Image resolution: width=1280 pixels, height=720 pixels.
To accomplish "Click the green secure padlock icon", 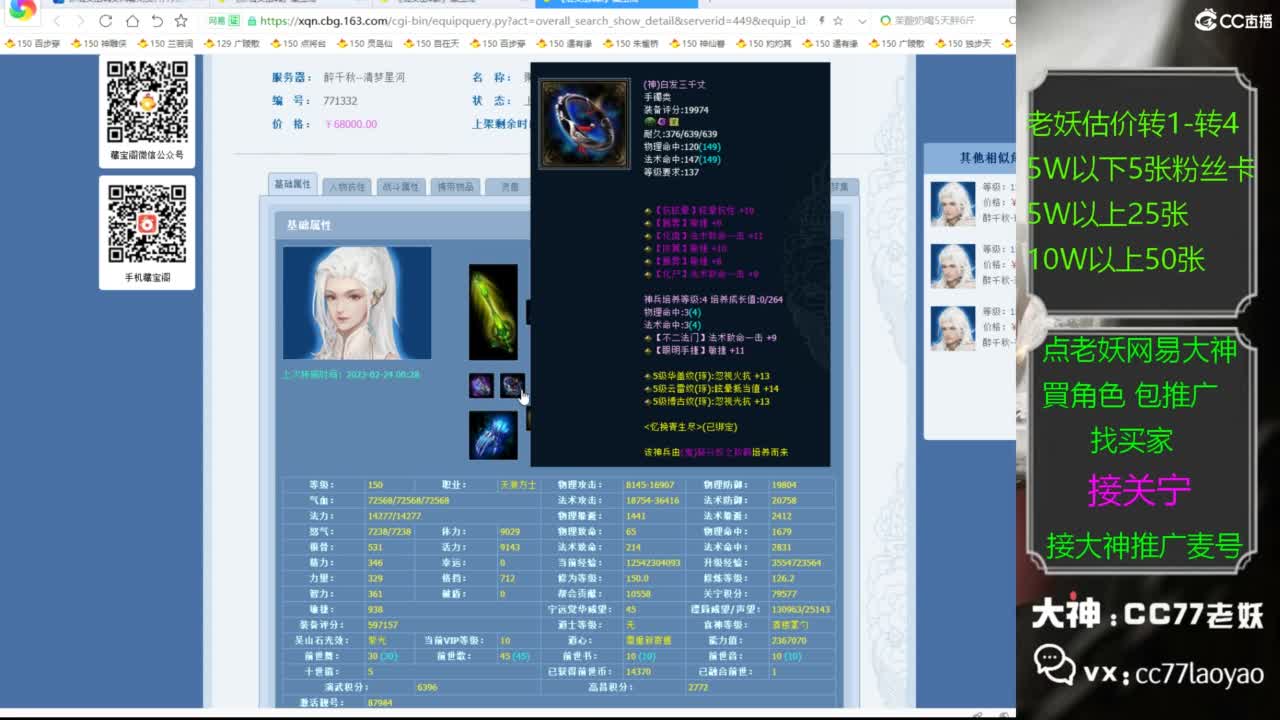I will coord(251,21).
